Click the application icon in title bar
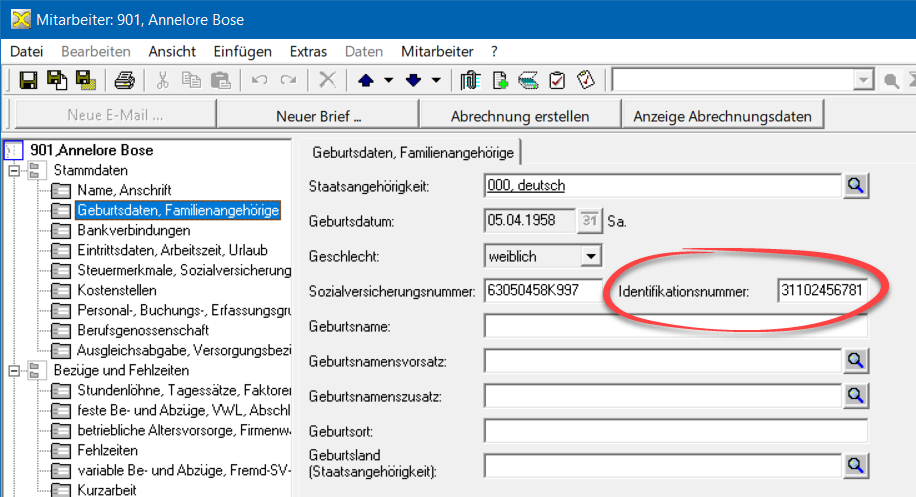The image size is (916, 497). (21, 19)
